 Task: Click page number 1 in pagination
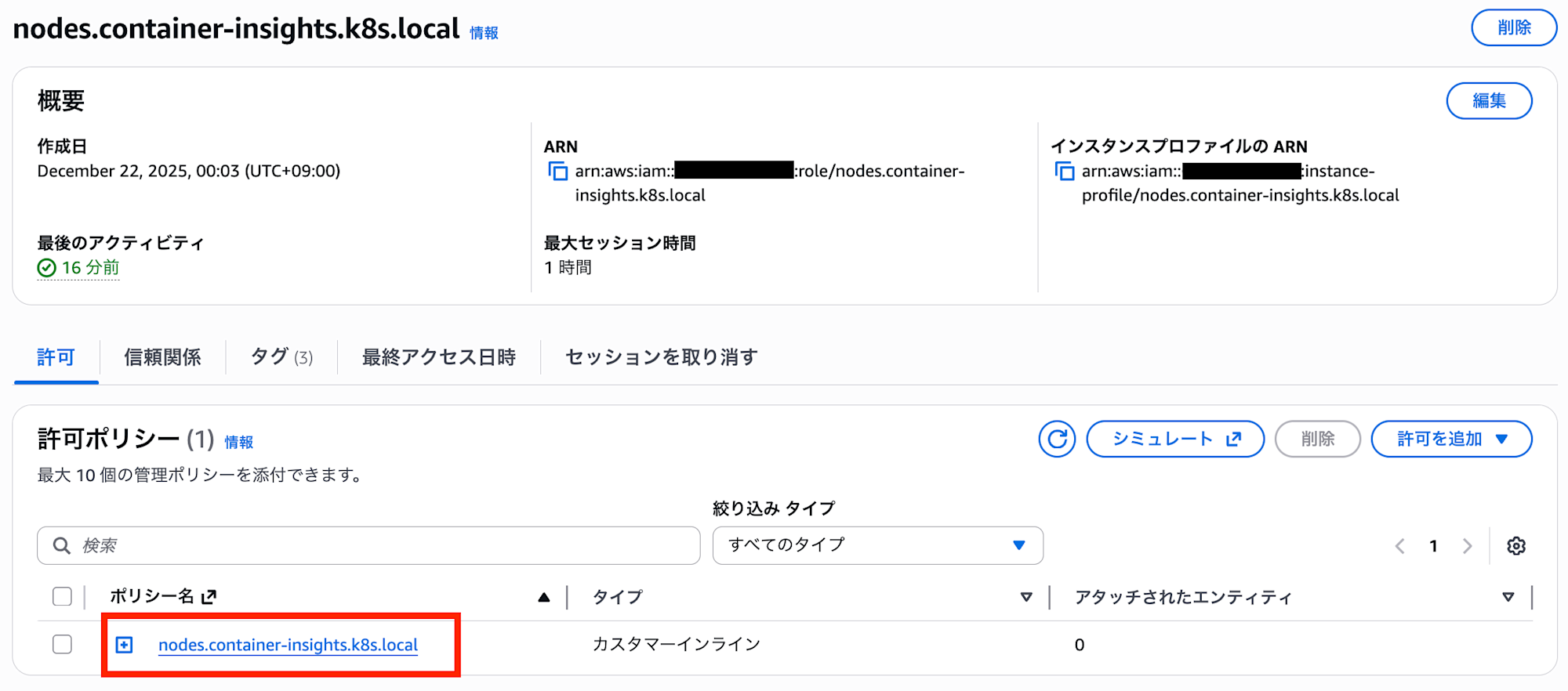tap(1433, 546)
